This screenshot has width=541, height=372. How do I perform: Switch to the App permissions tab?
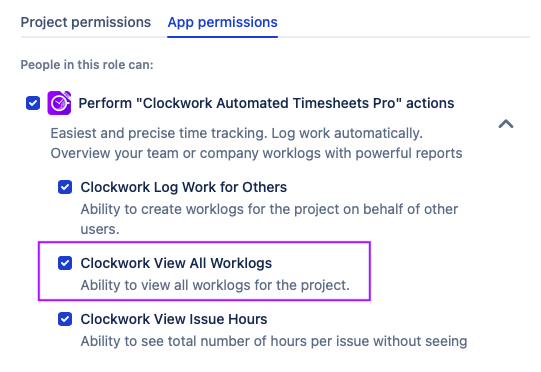pos(223,22)
